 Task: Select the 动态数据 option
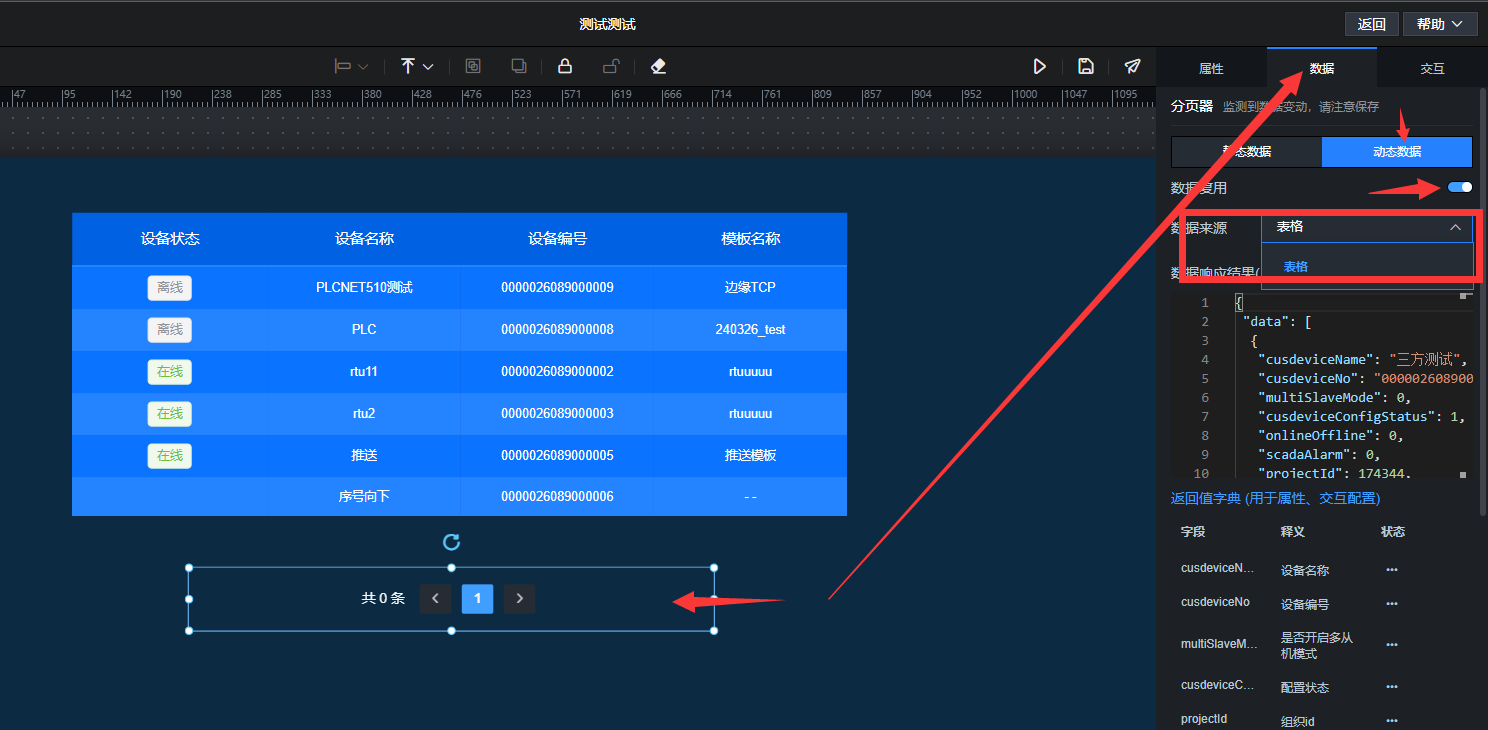[x=1396, y=152]
